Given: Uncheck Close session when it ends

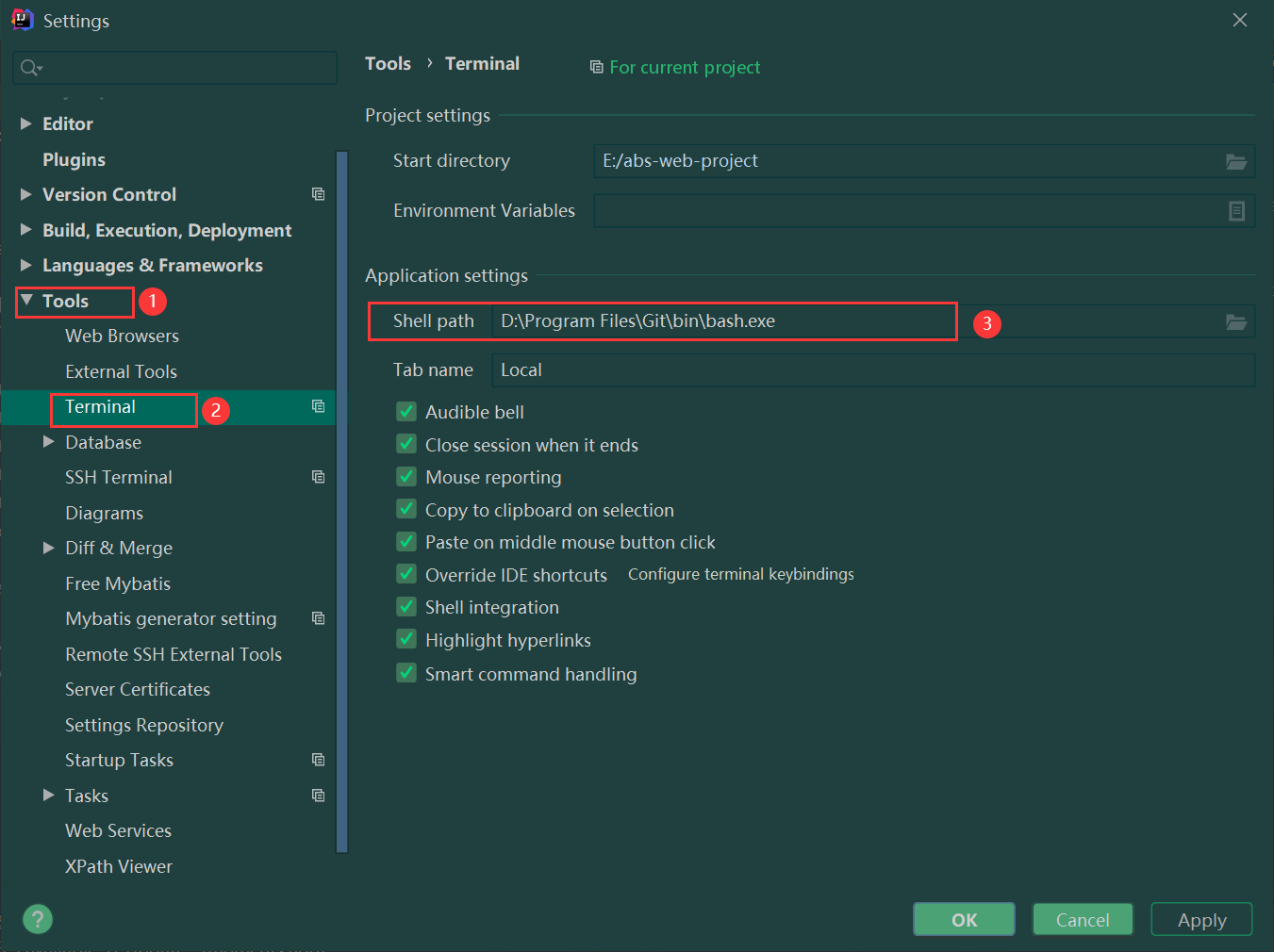Looking at the screenshot, I should click(x=406, y=444).
